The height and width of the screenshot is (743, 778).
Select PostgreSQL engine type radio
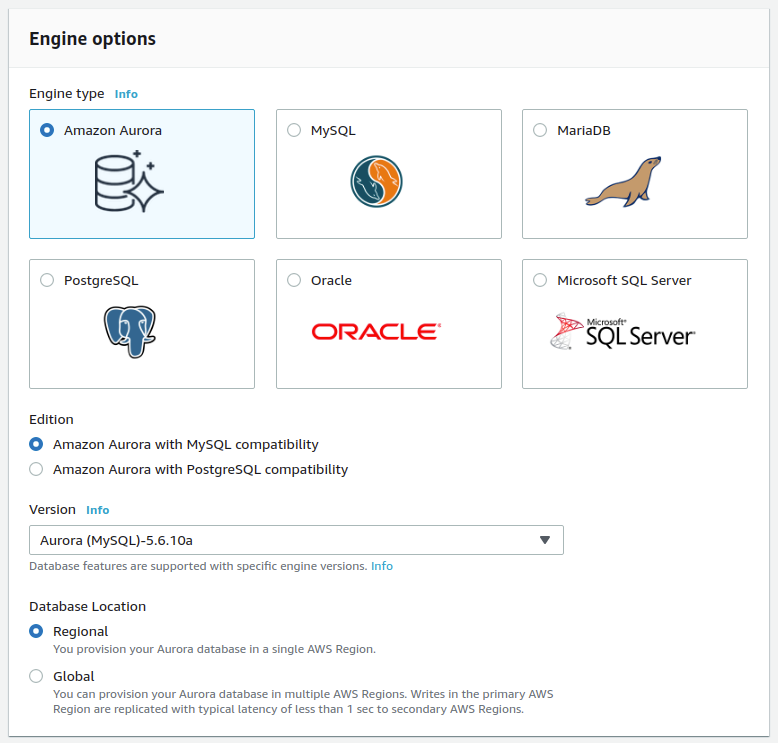[47, 280]
